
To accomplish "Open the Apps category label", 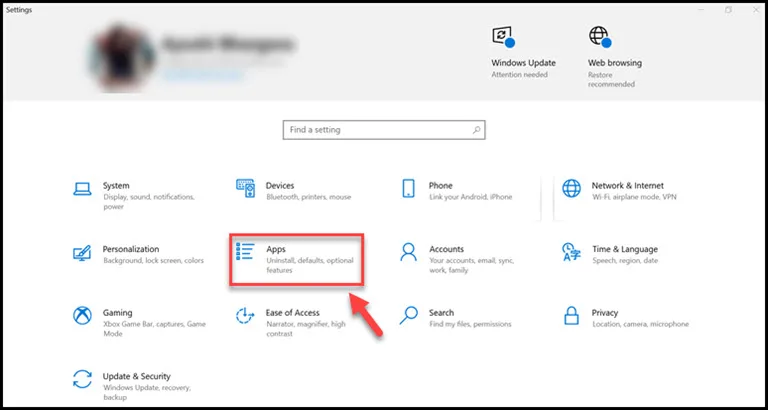I will [x=276, y=249].
